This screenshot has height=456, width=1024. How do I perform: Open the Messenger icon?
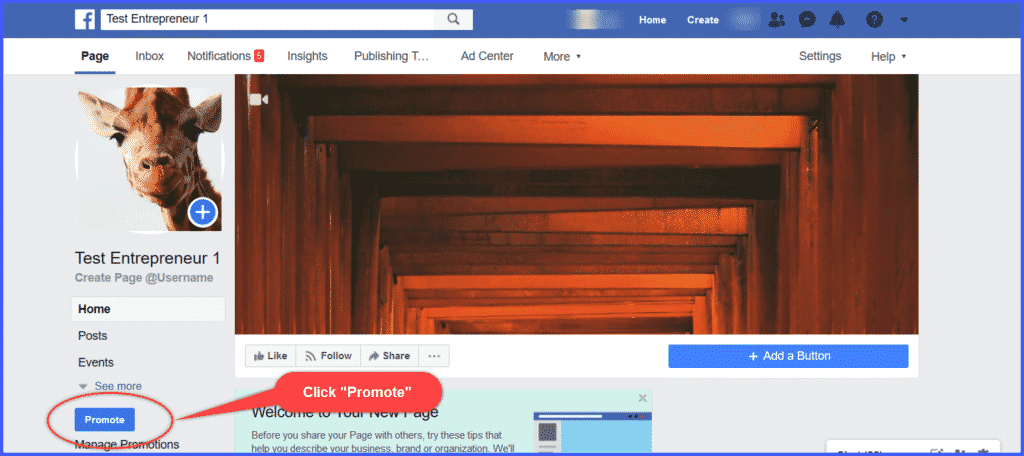point(806,19)
